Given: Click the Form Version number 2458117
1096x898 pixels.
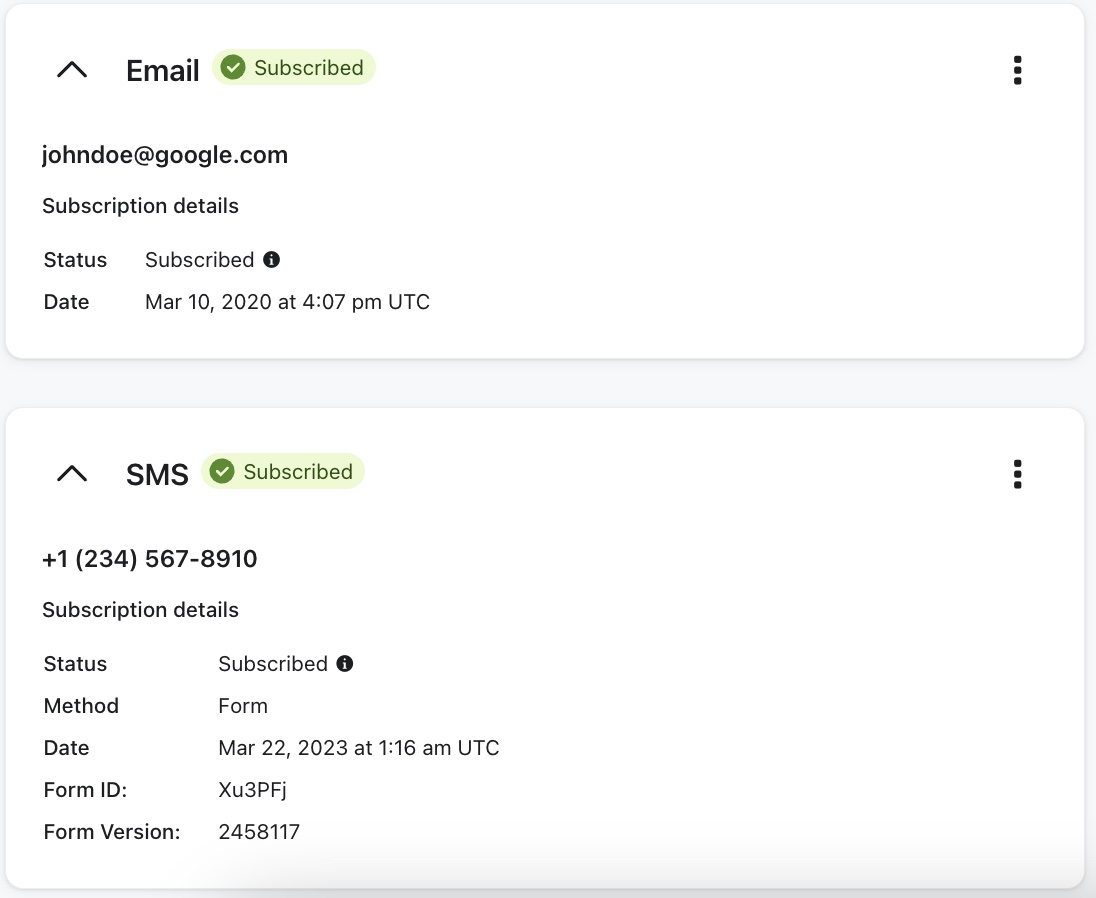Looking at the screenshot, I should click(259, 831).
